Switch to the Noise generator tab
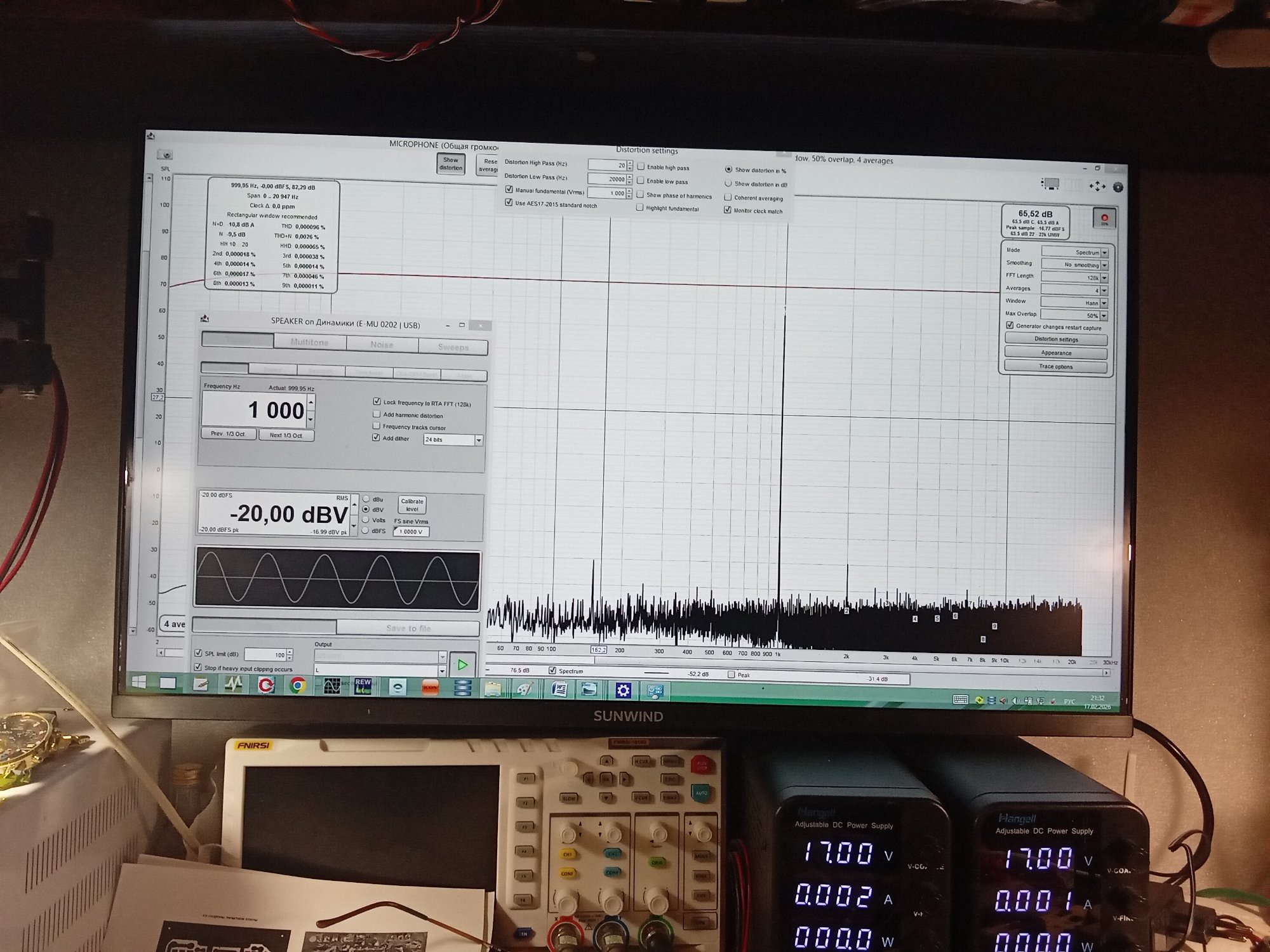 [x=382, y=345]
